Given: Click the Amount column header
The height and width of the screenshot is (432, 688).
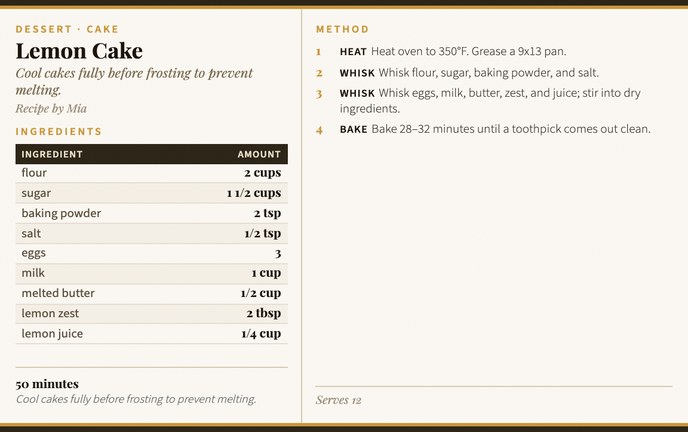Looking at the screenshot, I should coord(259,154).
